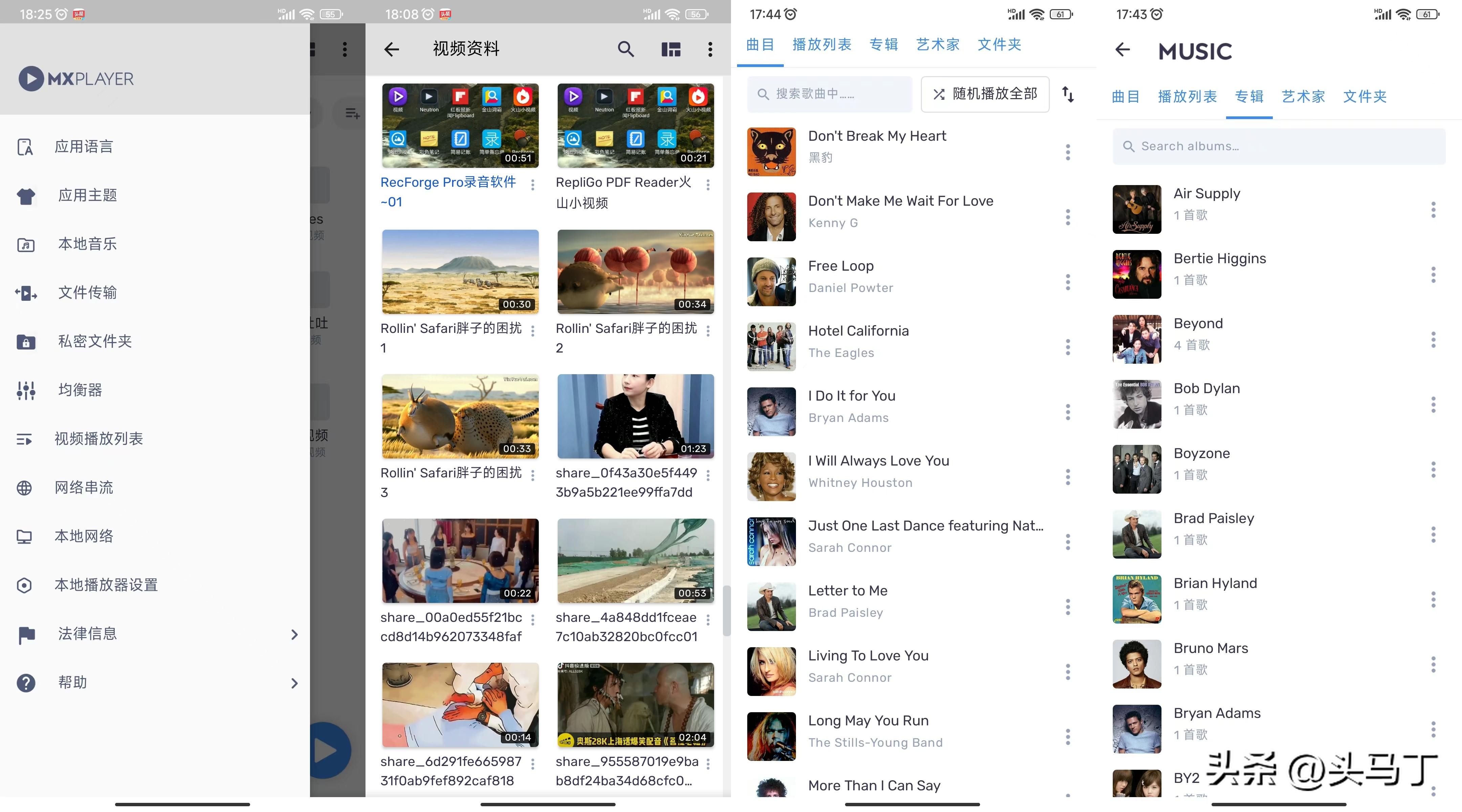
Task: Play Long May You Run
Action: point(868,721)
